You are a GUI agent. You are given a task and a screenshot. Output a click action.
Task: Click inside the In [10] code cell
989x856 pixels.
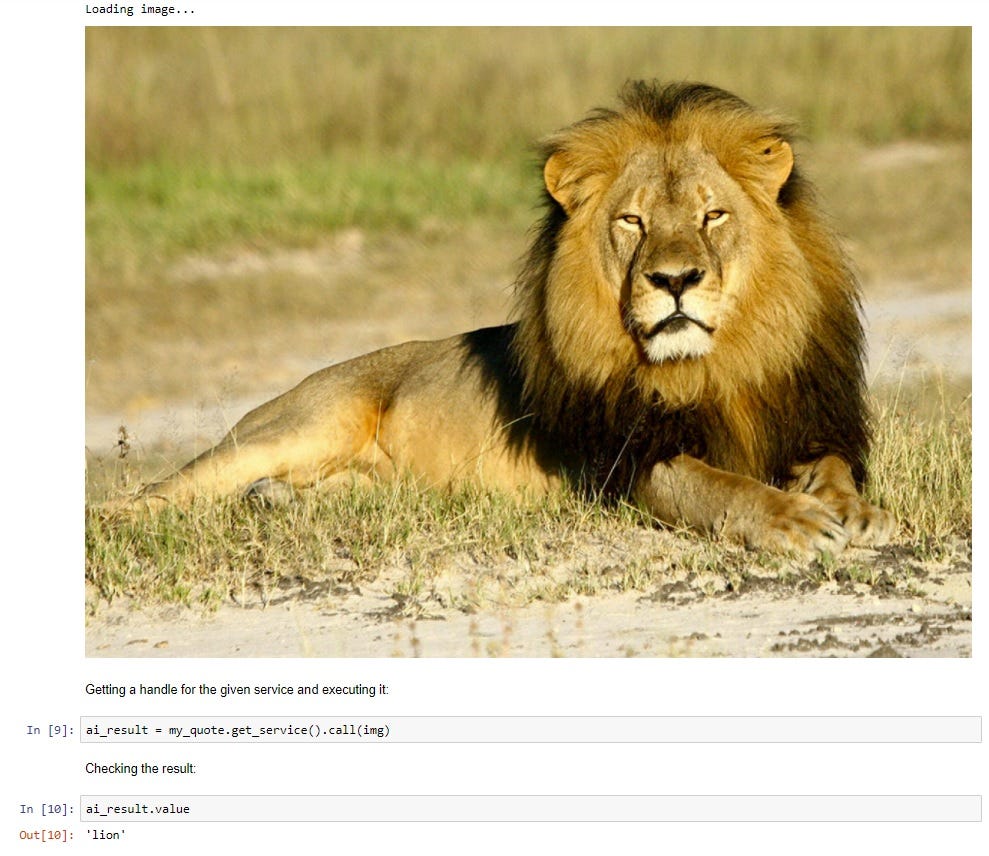(x=530, y=808)
